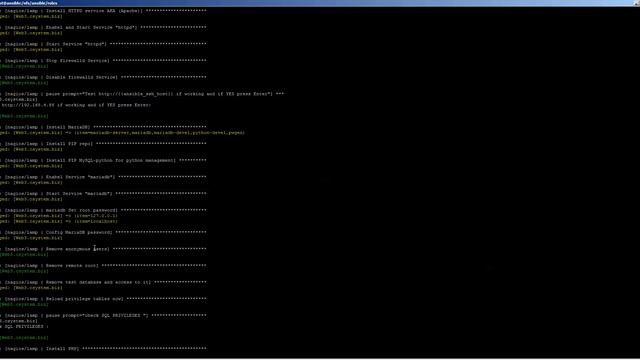This screenshot has height=360, width=640.
Task: Click the result line with item=localhost
Action: 59,221
